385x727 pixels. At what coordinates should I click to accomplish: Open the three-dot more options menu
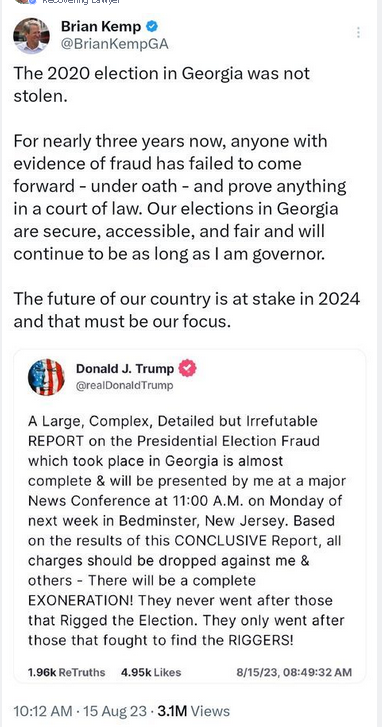click(x=358, y=32)
